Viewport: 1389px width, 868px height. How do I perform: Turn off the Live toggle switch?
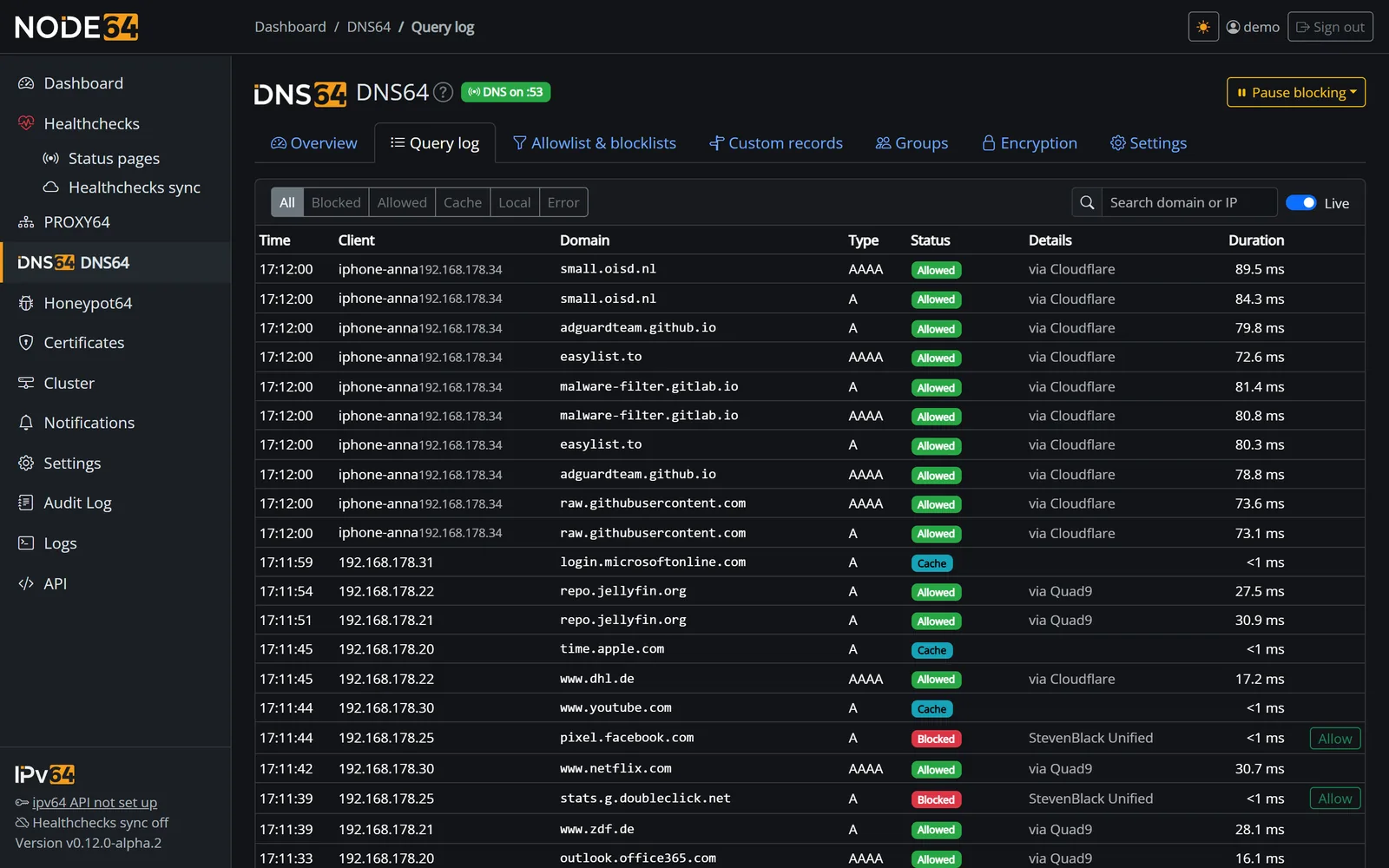coord(1300,202)
